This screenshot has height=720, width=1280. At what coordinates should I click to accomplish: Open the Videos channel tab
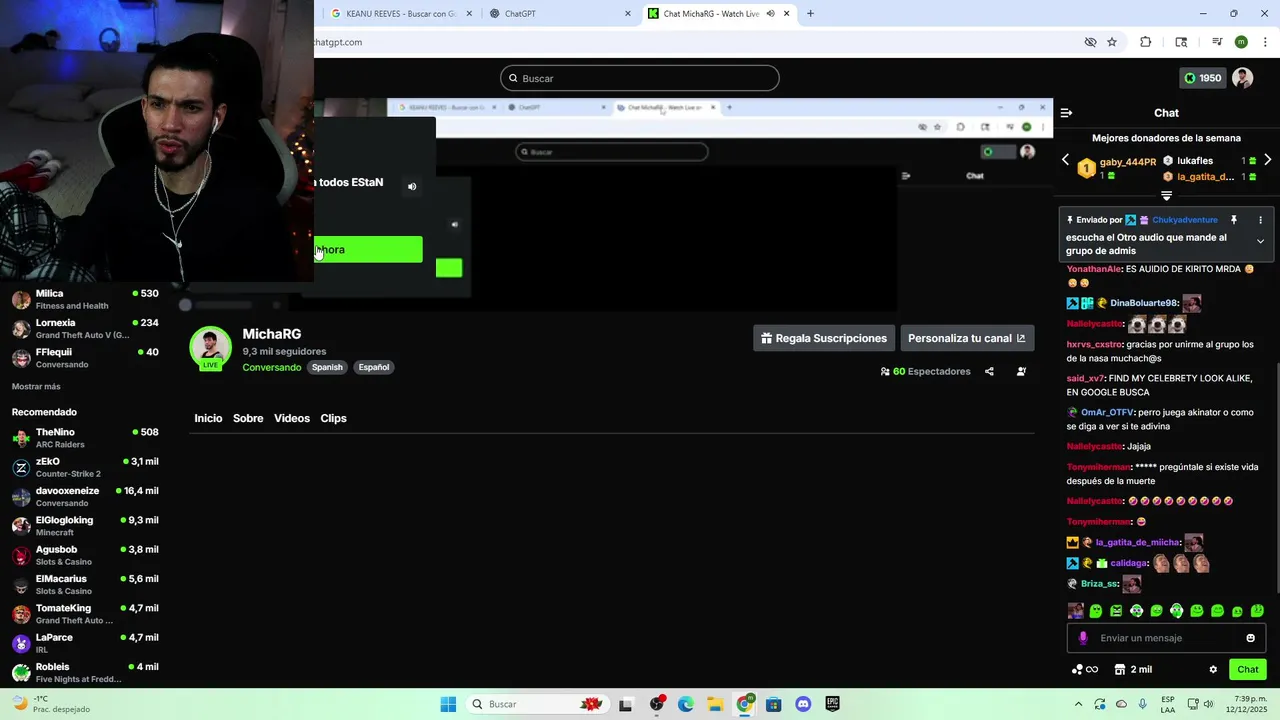point(292,418)
